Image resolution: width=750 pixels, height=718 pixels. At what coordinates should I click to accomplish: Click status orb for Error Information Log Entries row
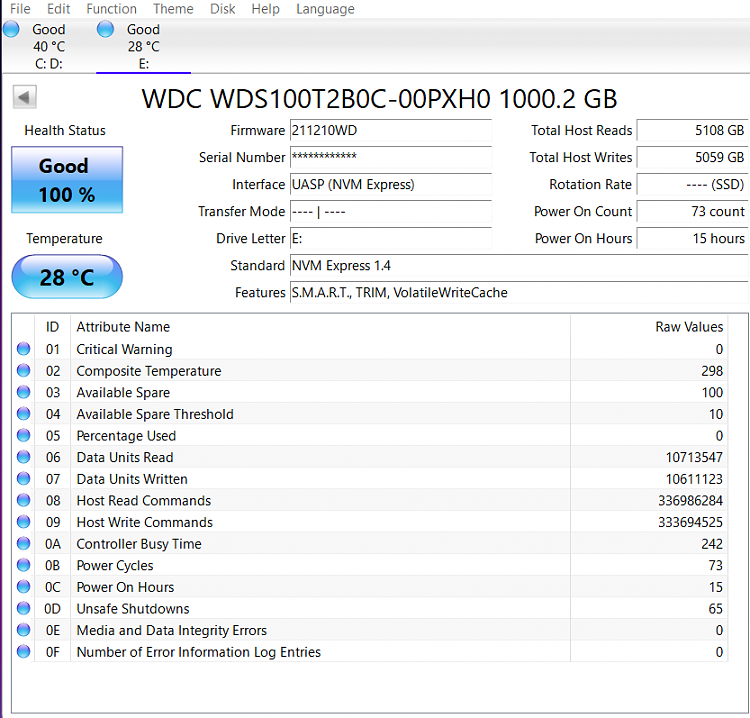(23, 652)
